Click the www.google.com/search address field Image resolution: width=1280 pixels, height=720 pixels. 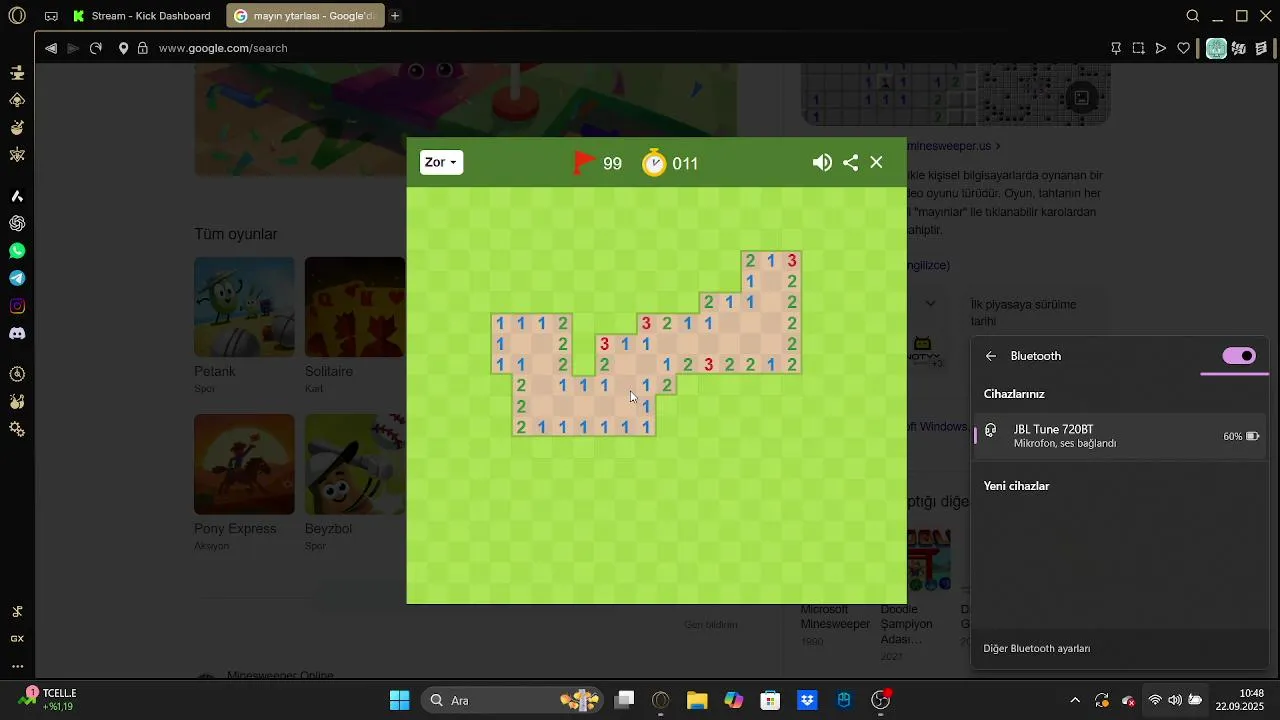pos(223,48)
